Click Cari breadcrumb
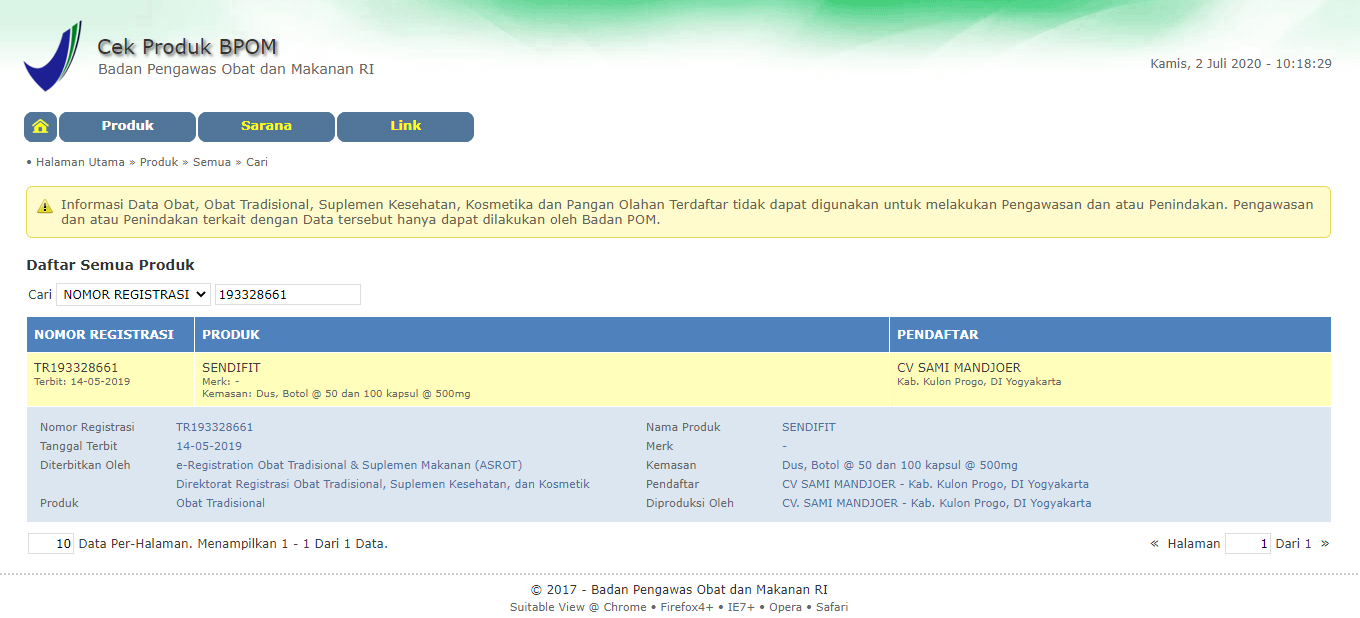This screenshot has height=618, width=1360. point(257,162)
